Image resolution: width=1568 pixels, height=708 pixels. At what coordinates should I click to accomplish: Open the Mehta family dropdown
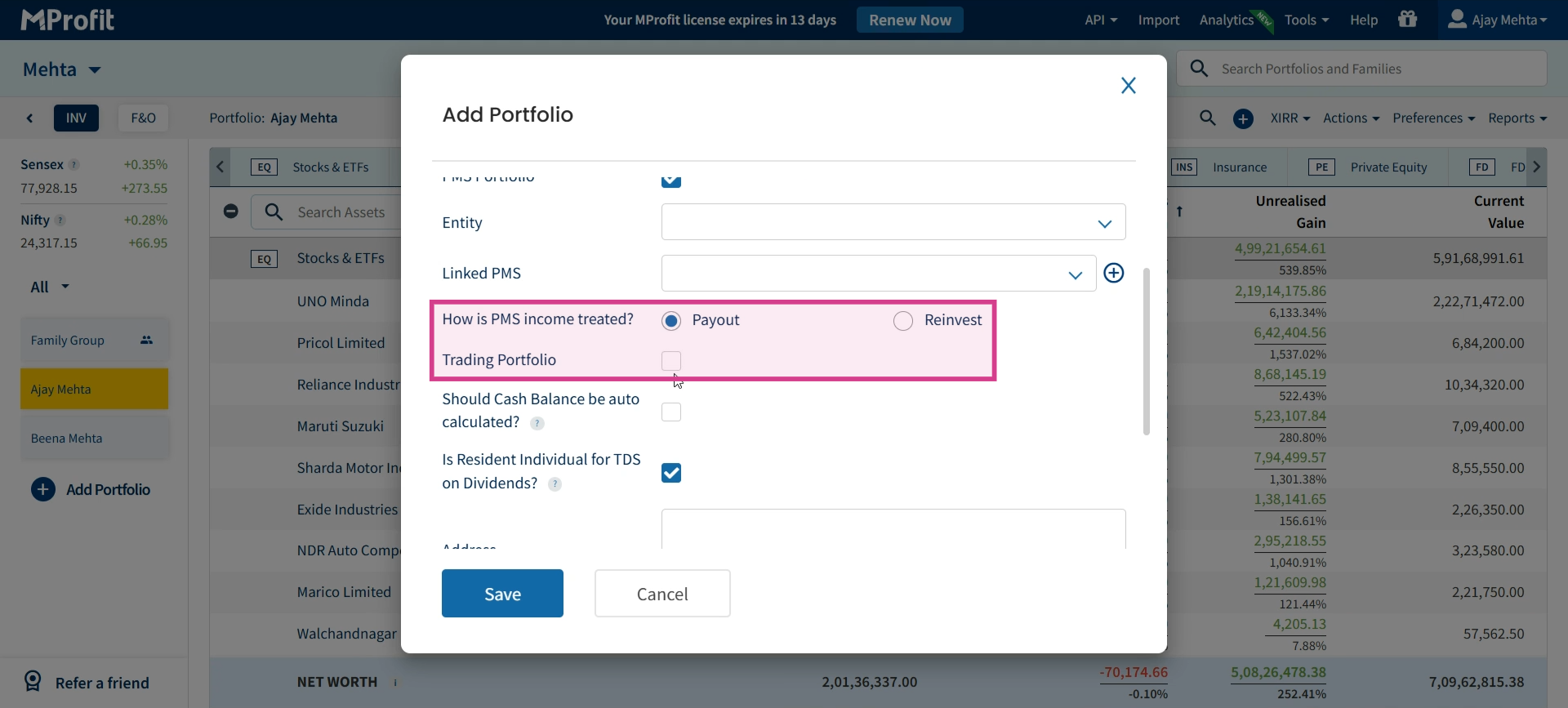click(62, 69)
